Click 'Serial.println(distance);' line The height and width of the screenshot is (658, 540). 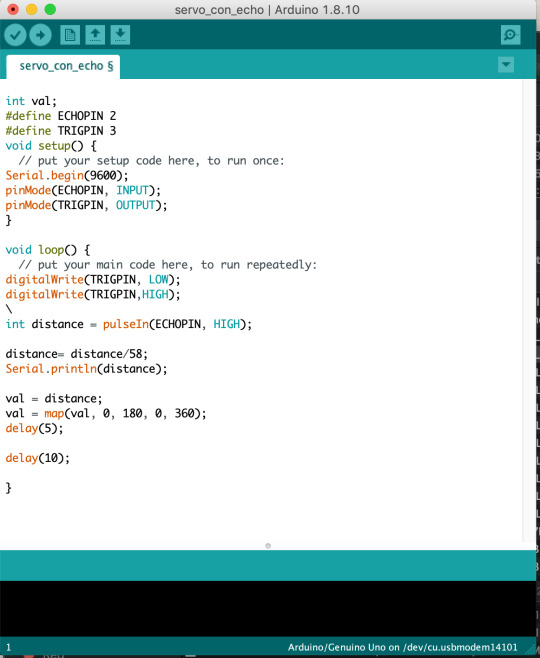point(86,369)
